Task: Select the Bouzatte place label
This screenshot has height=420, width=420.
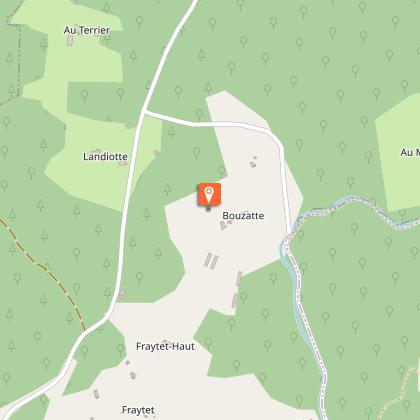Action: (243, 216)
